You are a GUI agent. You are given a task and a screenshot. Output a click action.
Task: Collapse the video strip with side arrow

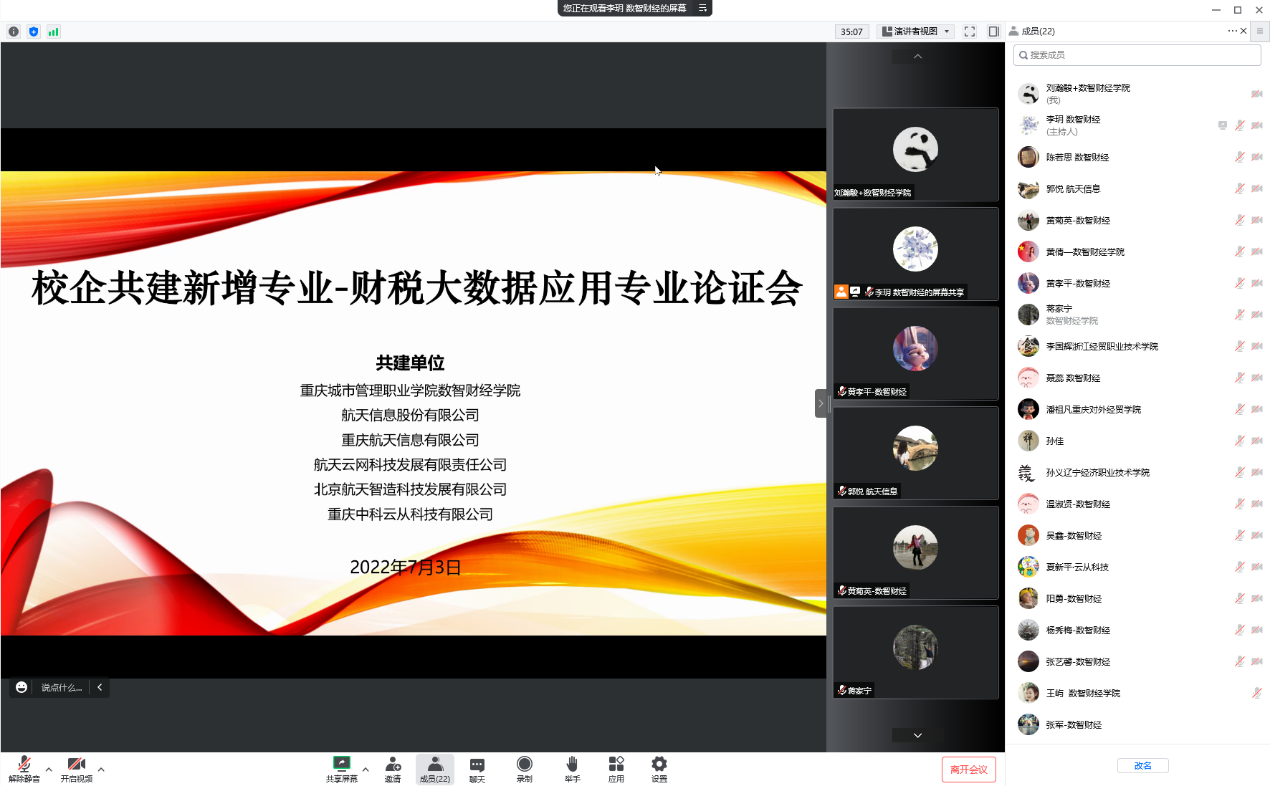click(x=821, y=403)
